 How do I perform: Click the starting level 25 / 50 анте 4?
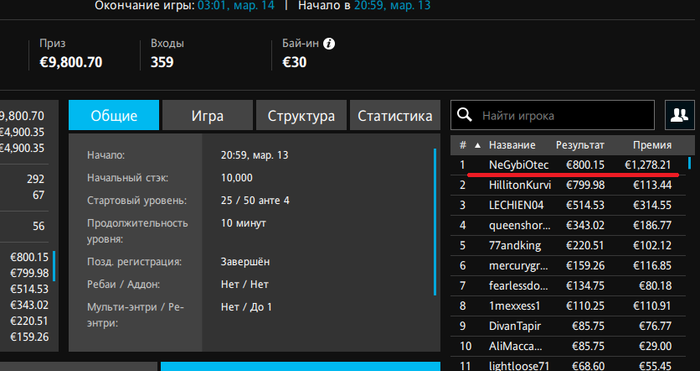tap(255, 200)
